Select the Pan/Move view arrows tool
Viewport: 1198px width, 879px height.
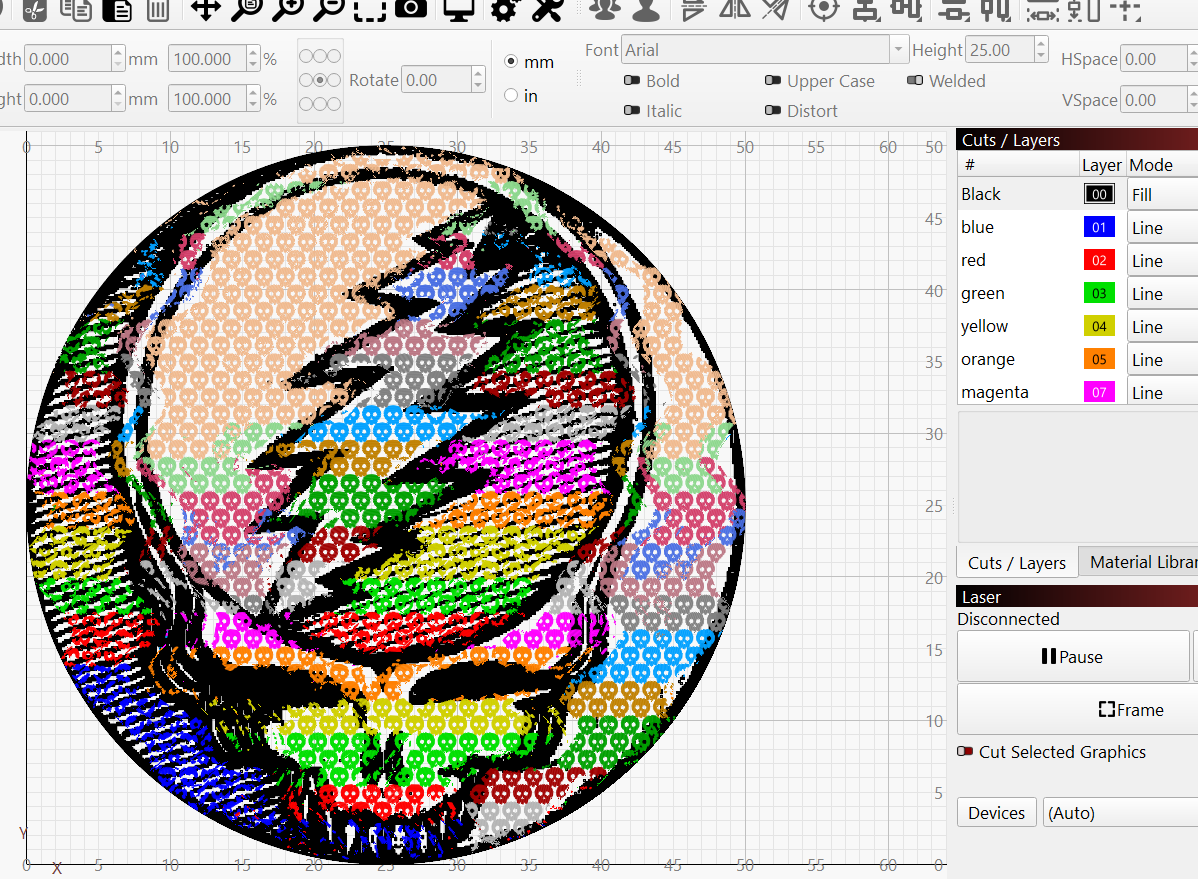coord(206,10)
